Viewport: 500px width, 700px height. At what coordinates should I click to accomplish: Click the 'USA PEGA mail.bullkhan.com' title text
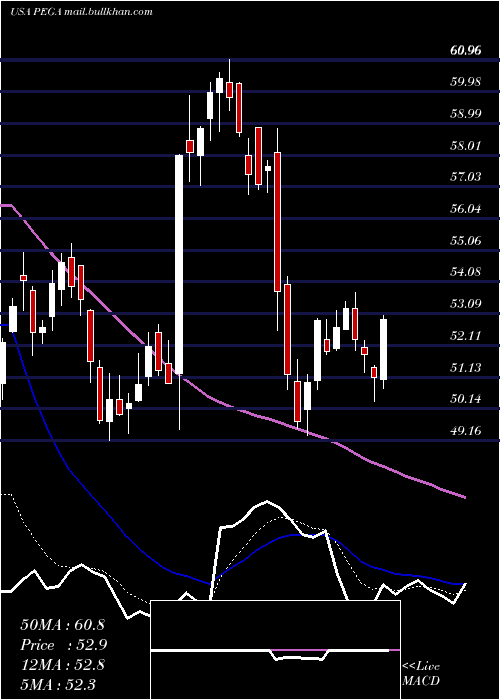tap(81, 12)
